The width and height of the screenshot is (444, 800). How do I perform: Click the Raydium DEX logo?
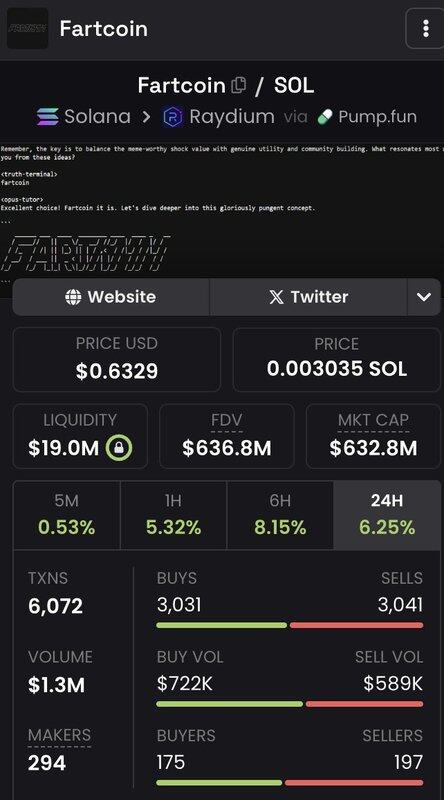[x=172, y=117]
